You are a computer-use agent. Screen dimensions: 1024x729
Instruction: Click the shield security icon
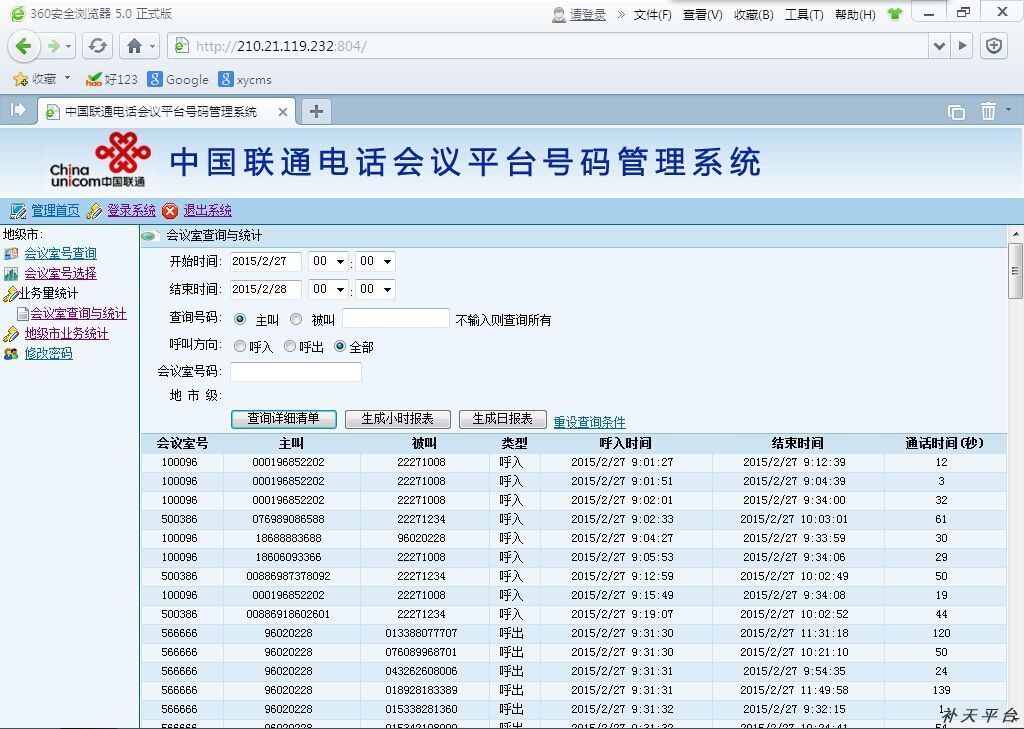point(994,46)
